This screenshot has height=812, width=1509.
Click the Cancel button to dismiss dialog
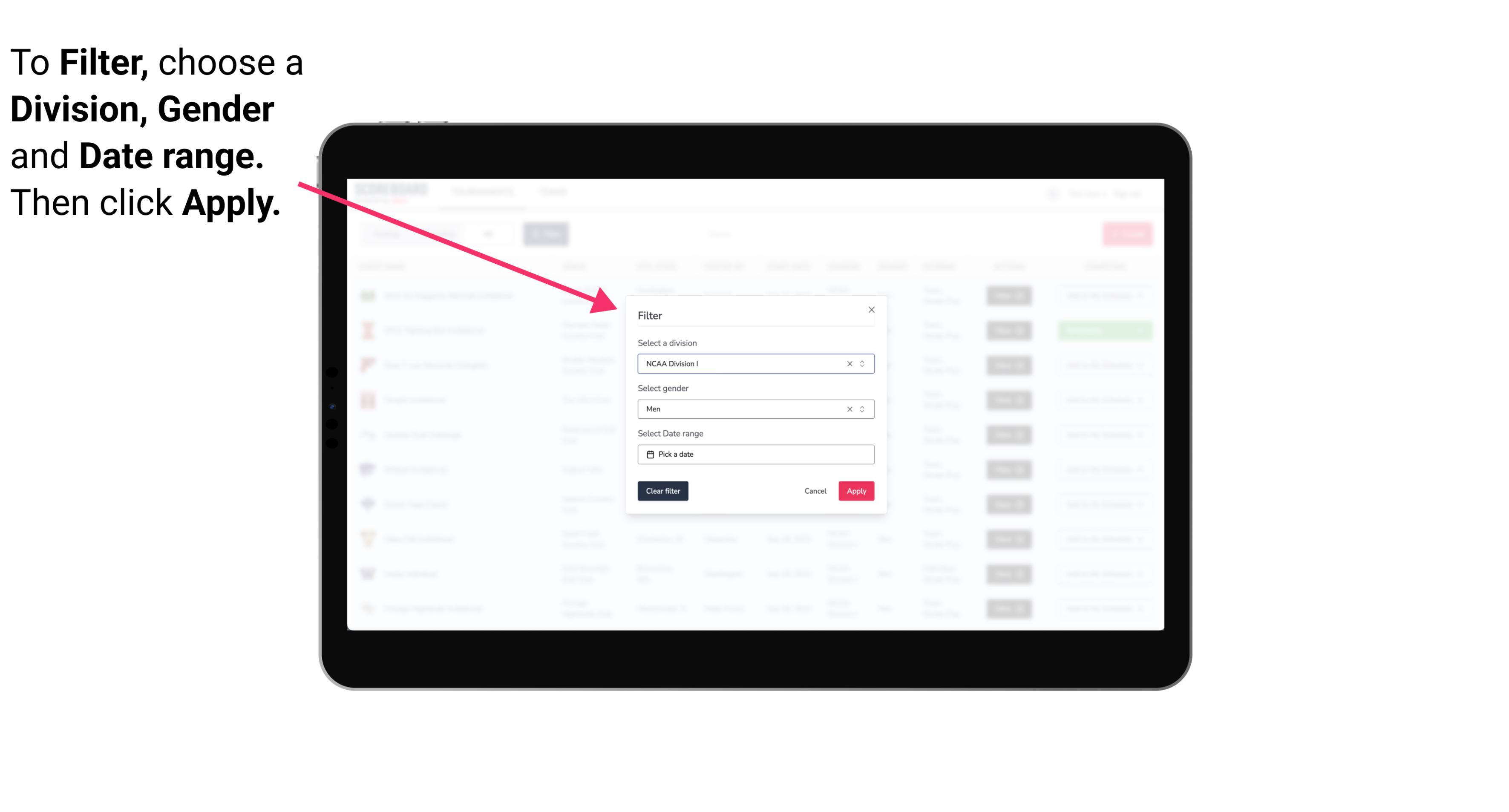click(816, 491)
